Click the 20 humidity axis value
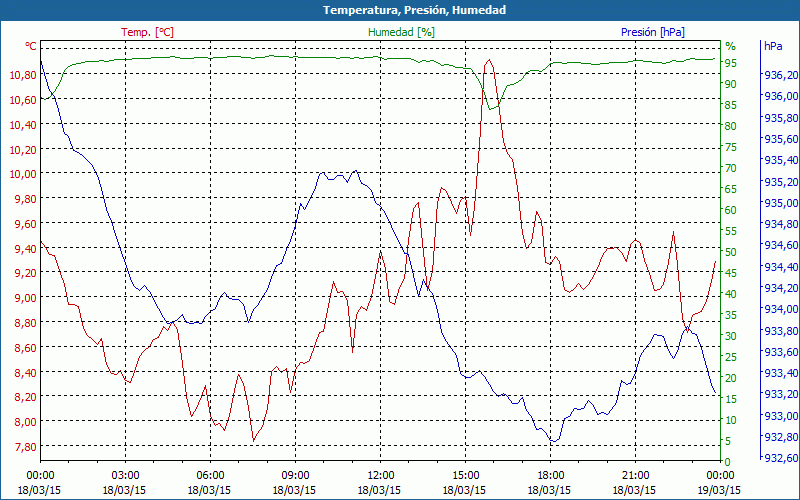Viewport: 800px width, 500px height. coord(731,378)
